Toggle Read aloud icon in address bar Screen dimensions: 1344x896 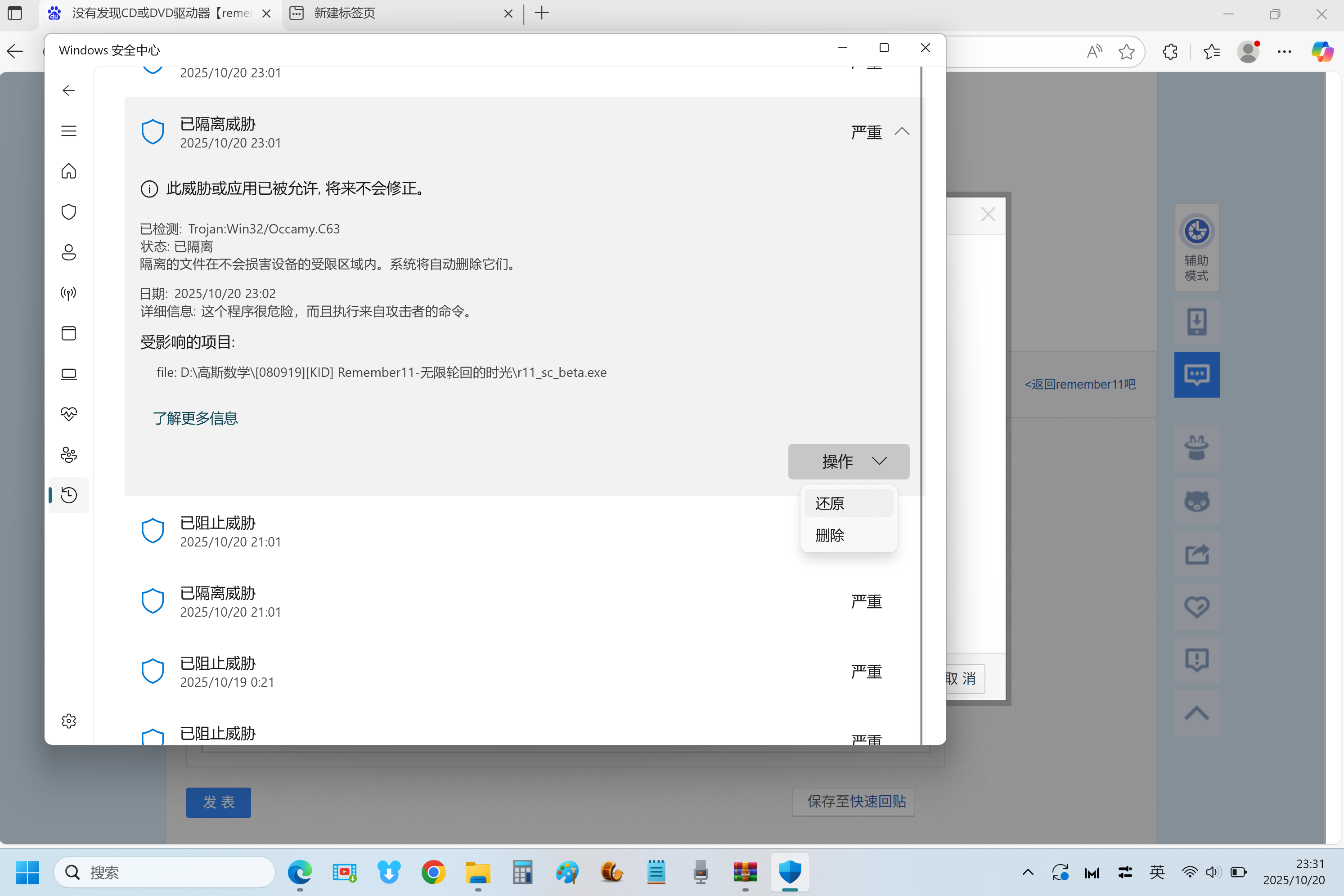[x=1094, y=51]
